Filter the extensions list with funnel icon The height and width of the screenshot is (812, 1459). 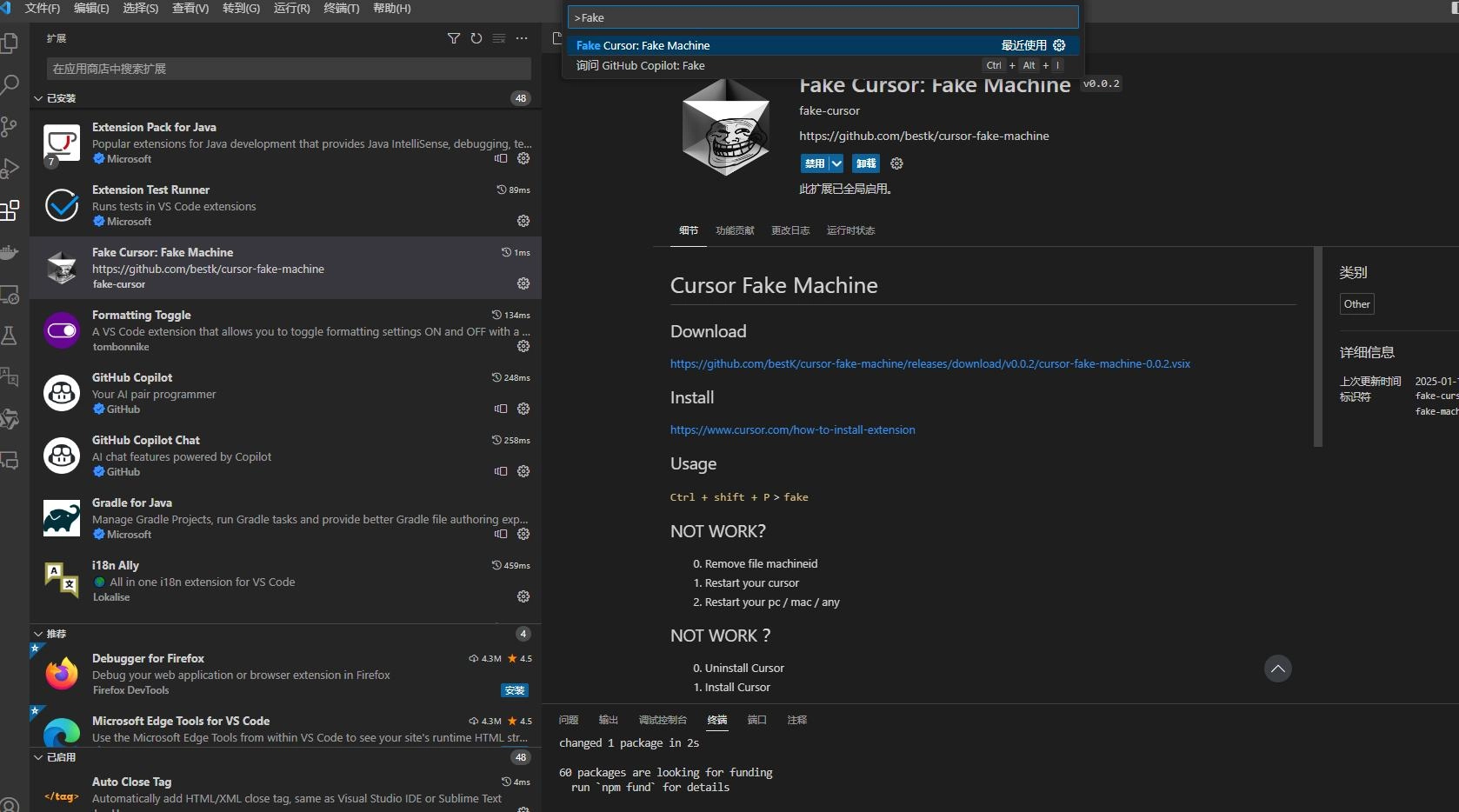454,38
